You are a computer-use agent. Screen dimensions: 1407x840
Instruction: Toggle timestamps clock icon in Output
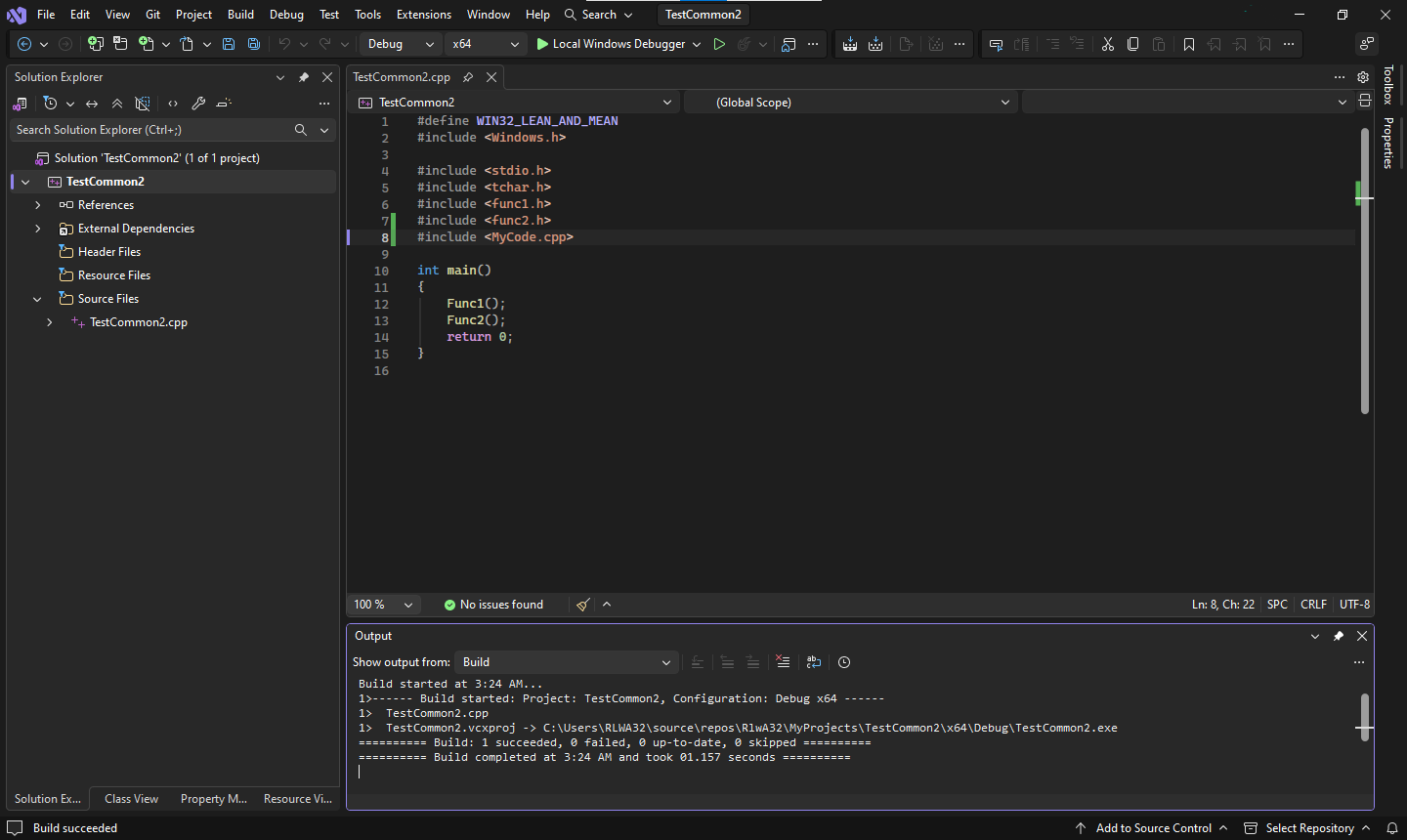pyautogui.click(x=844, y=662)
